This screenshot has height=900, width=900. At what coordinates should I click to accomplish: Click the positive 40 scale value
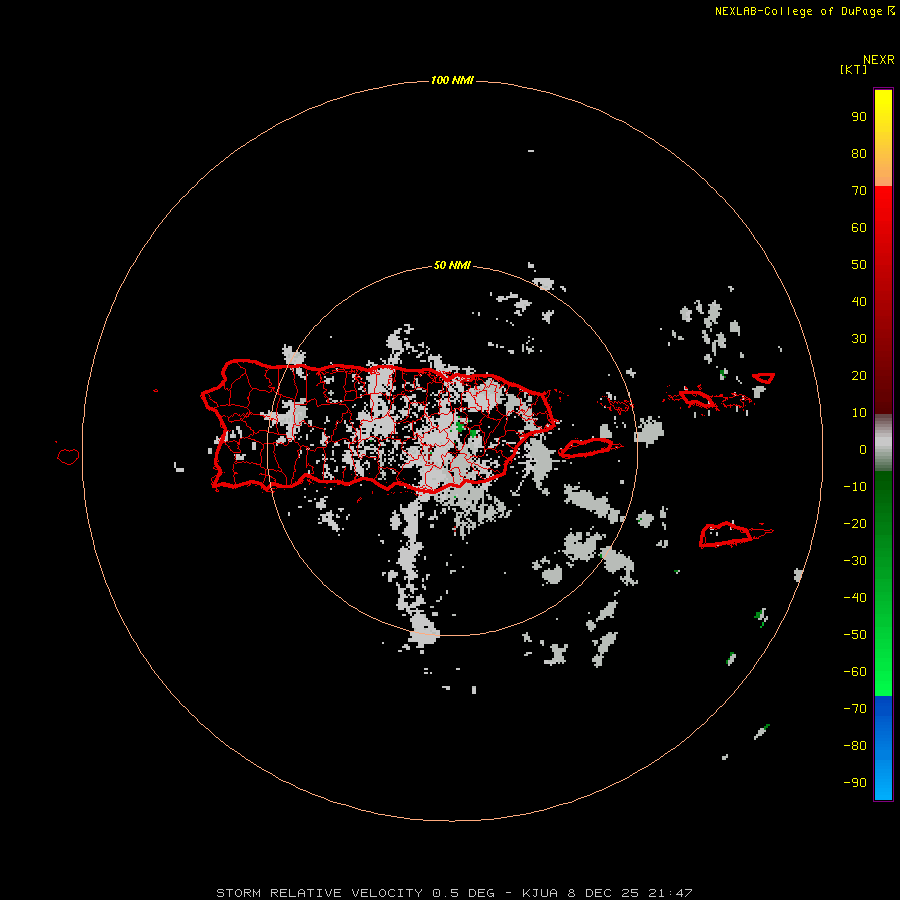coord(859,301)
